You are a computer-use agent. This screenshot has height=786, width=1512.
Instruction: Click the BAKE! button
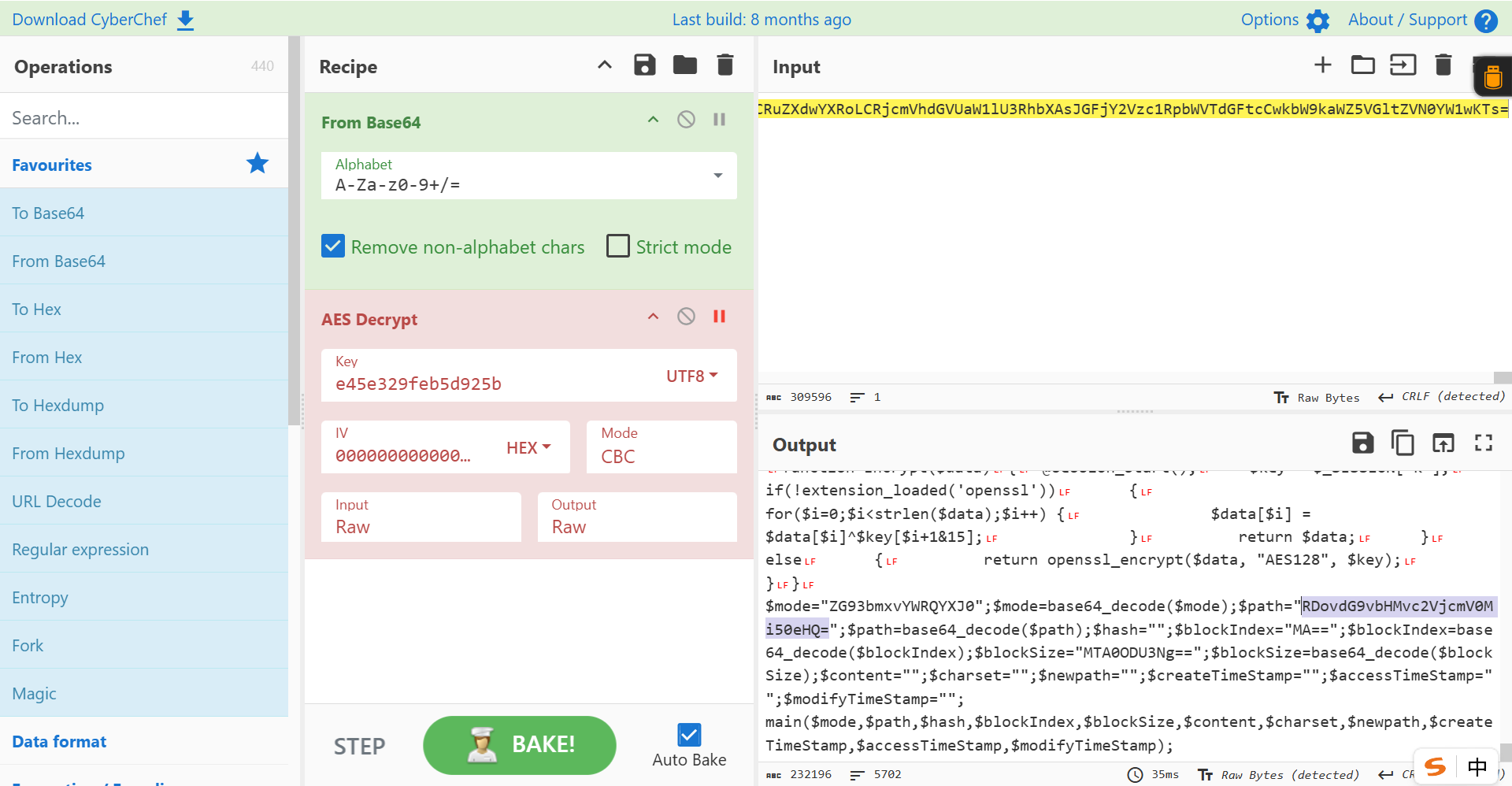point(520,745)
